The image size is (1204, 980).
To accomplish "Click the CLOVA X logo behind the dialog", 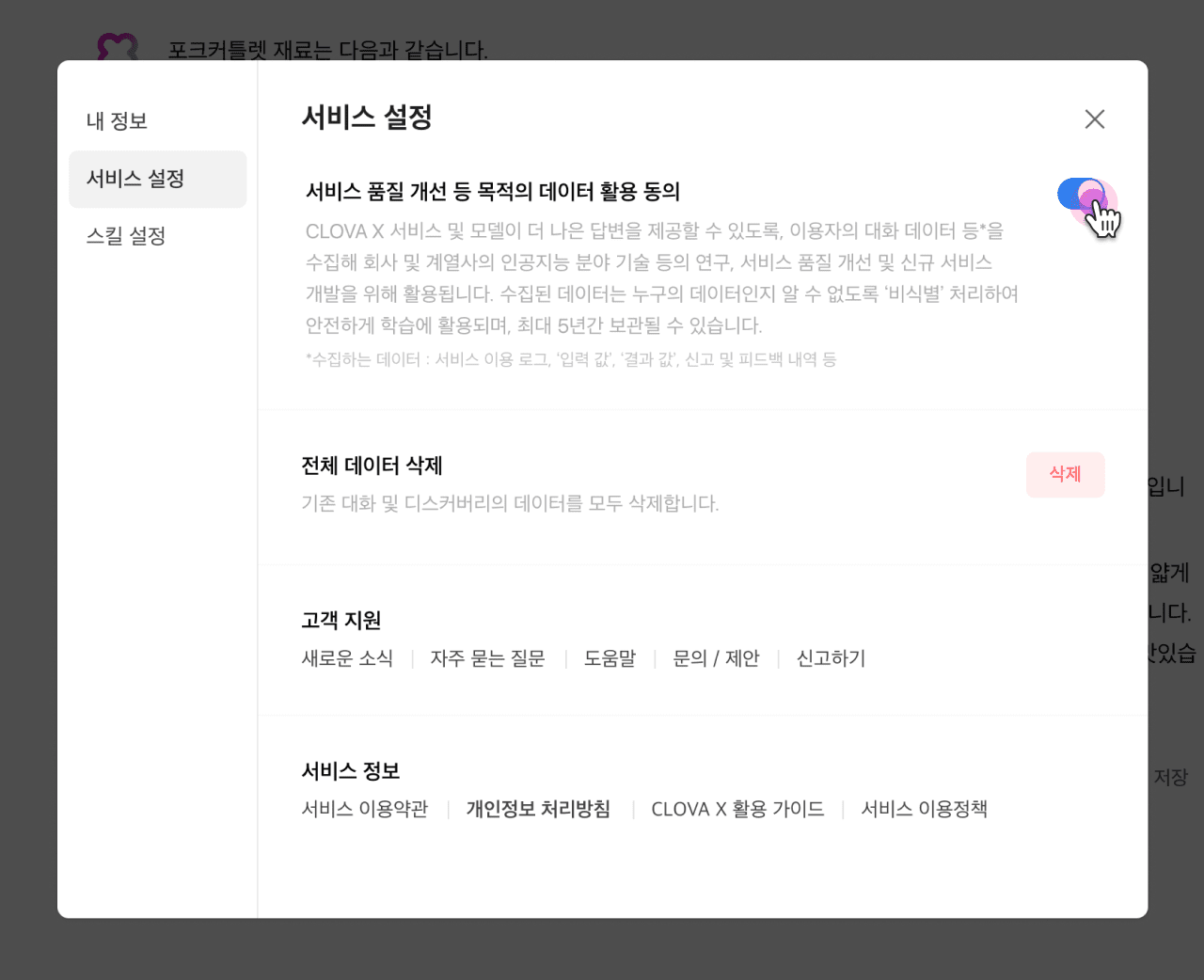I will [118, 46].
